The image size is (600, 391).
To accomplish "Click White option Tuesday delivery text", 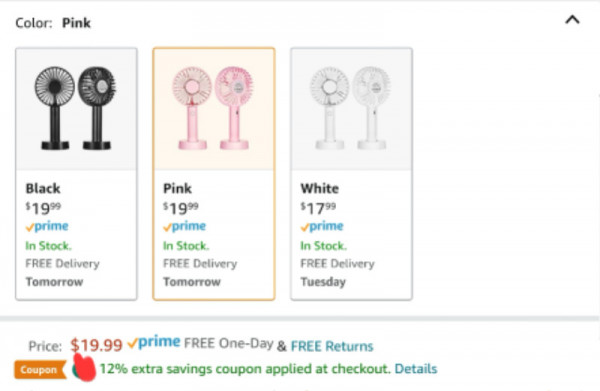I will point(323,282).
